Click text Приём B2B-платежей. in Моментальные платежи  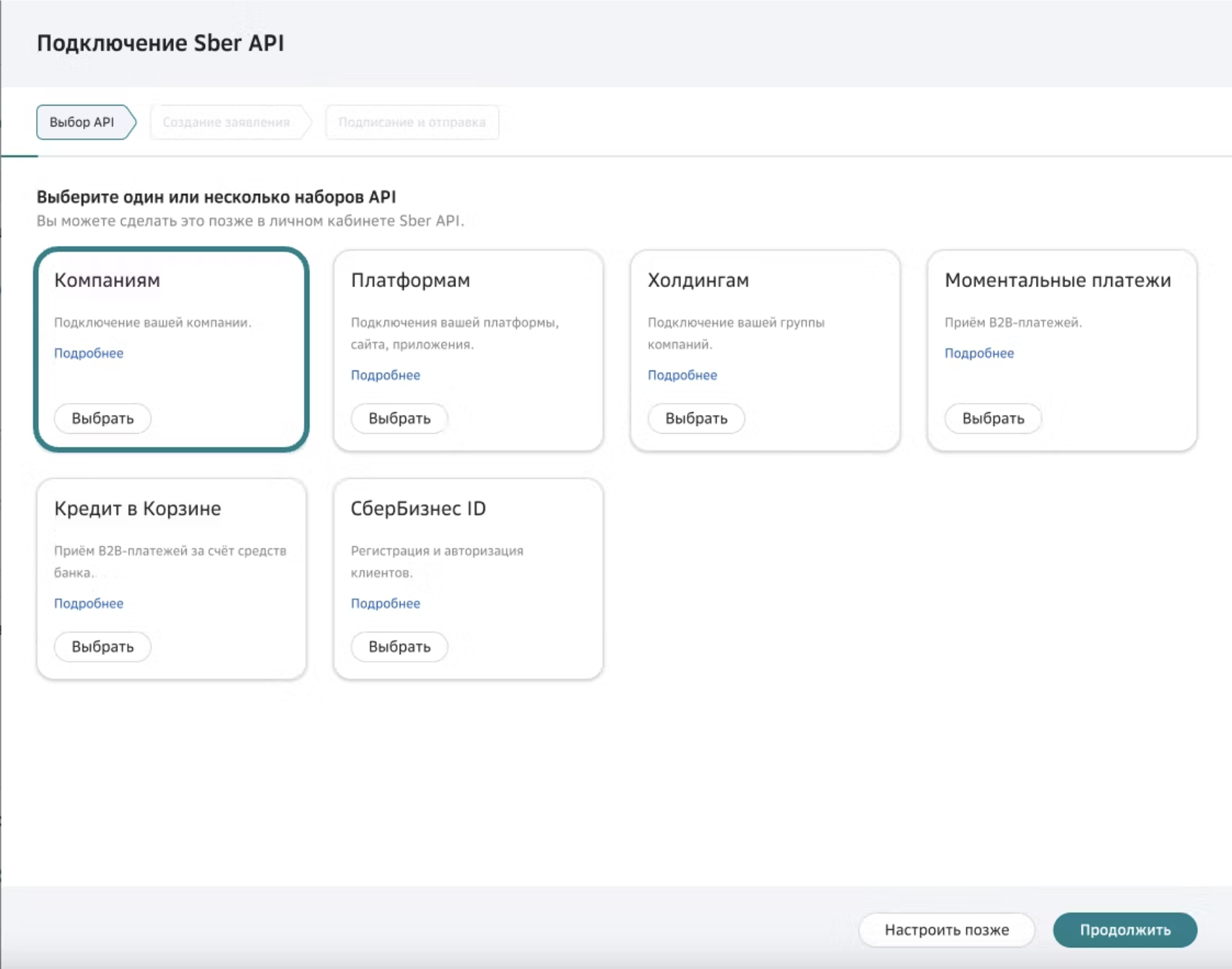(1014, 323)
